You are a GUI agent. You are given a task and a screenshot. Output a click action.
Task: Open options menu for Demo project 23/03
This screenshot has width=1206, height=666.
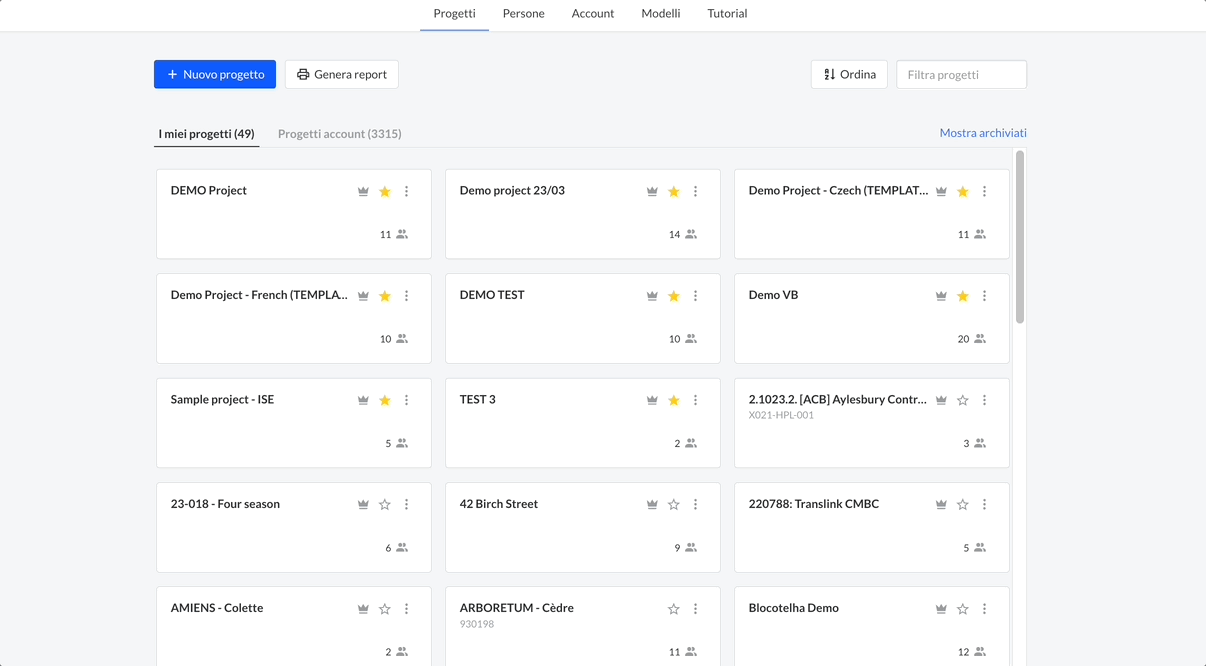point(696,191)
